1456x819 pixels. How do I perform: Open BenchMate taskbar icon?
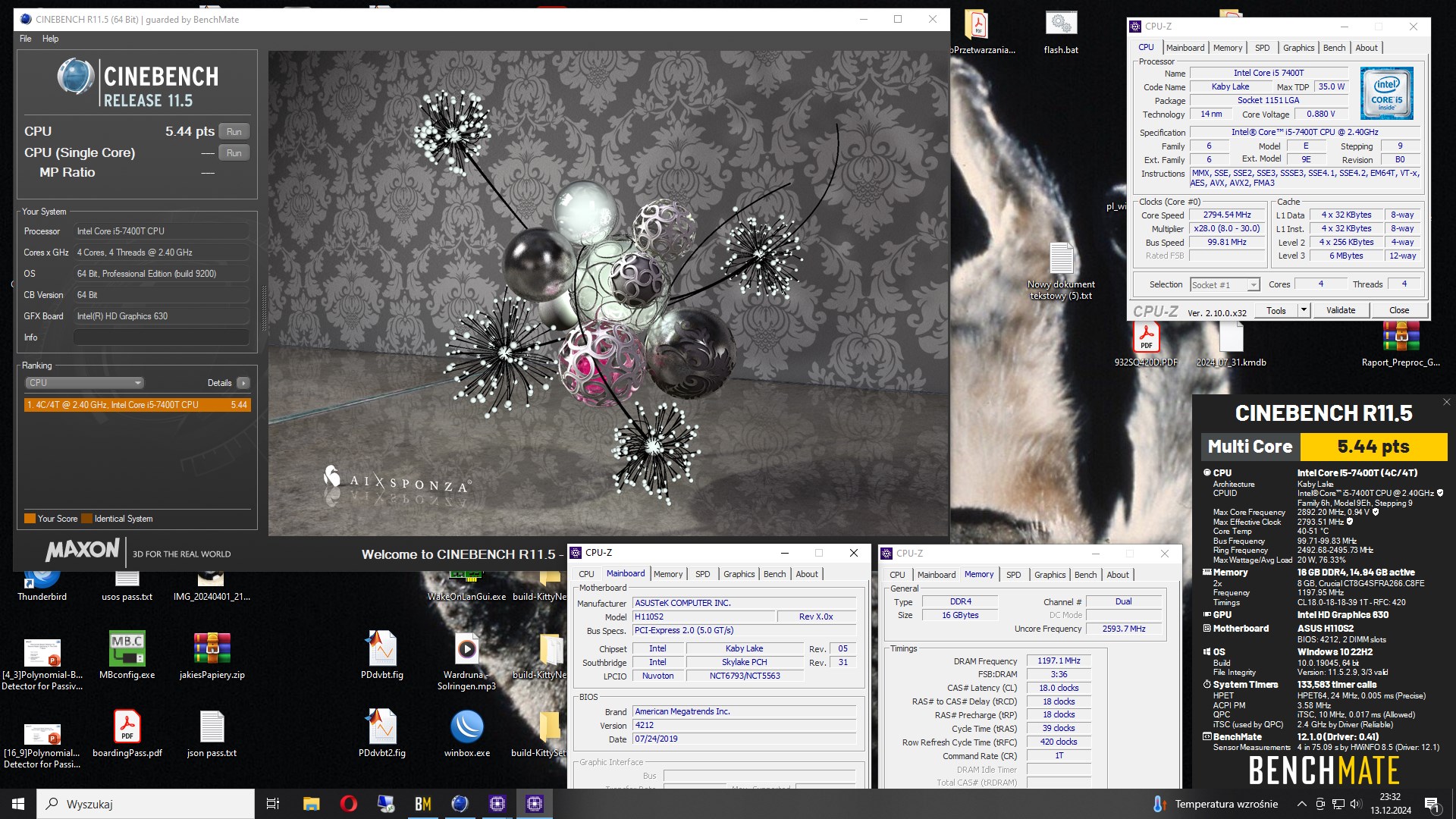click(x=422, y=804)
